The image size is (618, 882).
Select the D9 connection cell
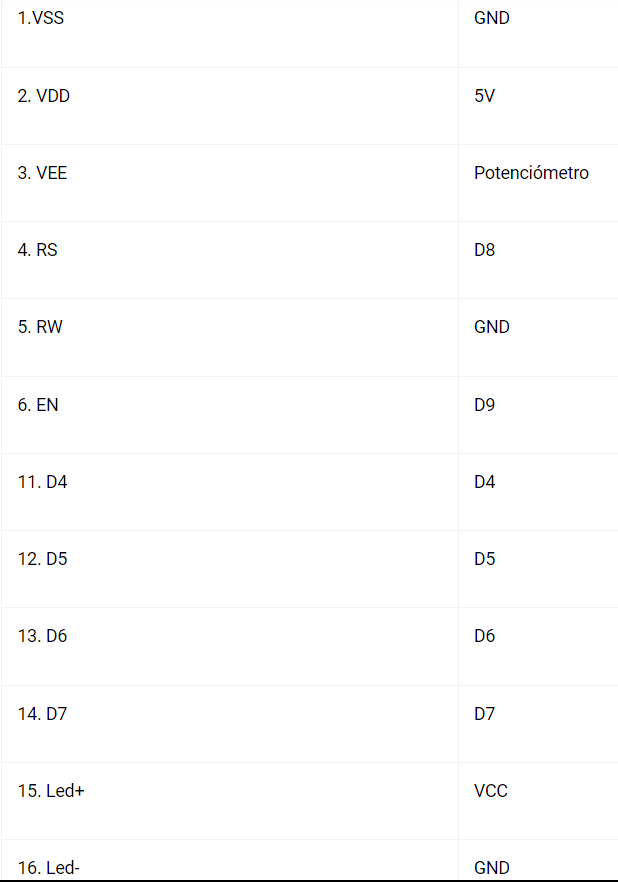[485, 405]
